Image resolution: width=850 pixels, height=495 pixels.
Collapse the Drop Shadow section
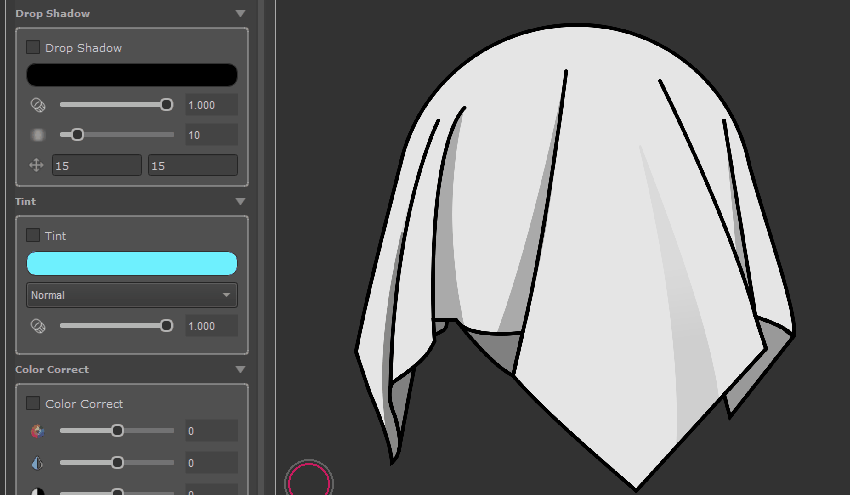[240, 14]
